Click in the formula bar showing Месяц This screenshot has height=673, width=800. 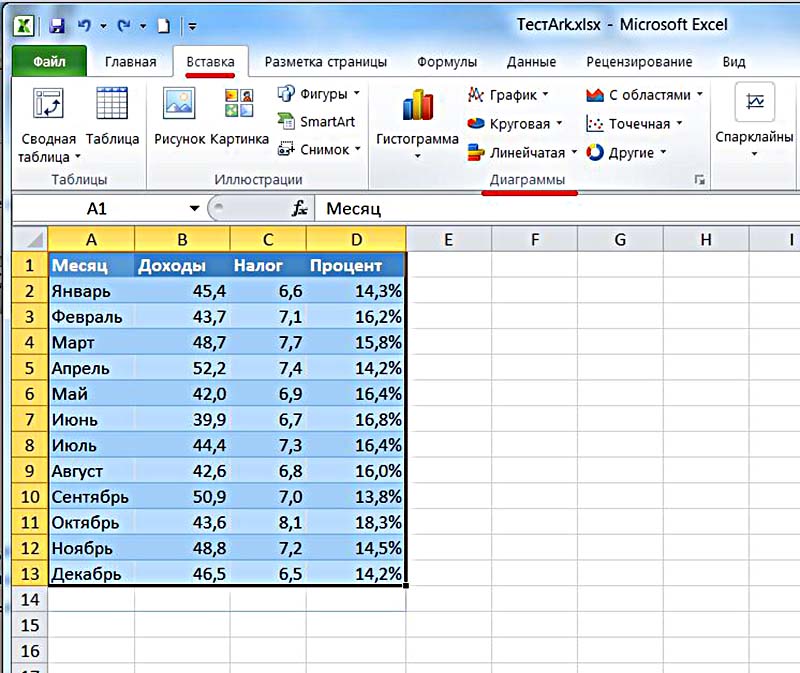click(x=557, y=208)
